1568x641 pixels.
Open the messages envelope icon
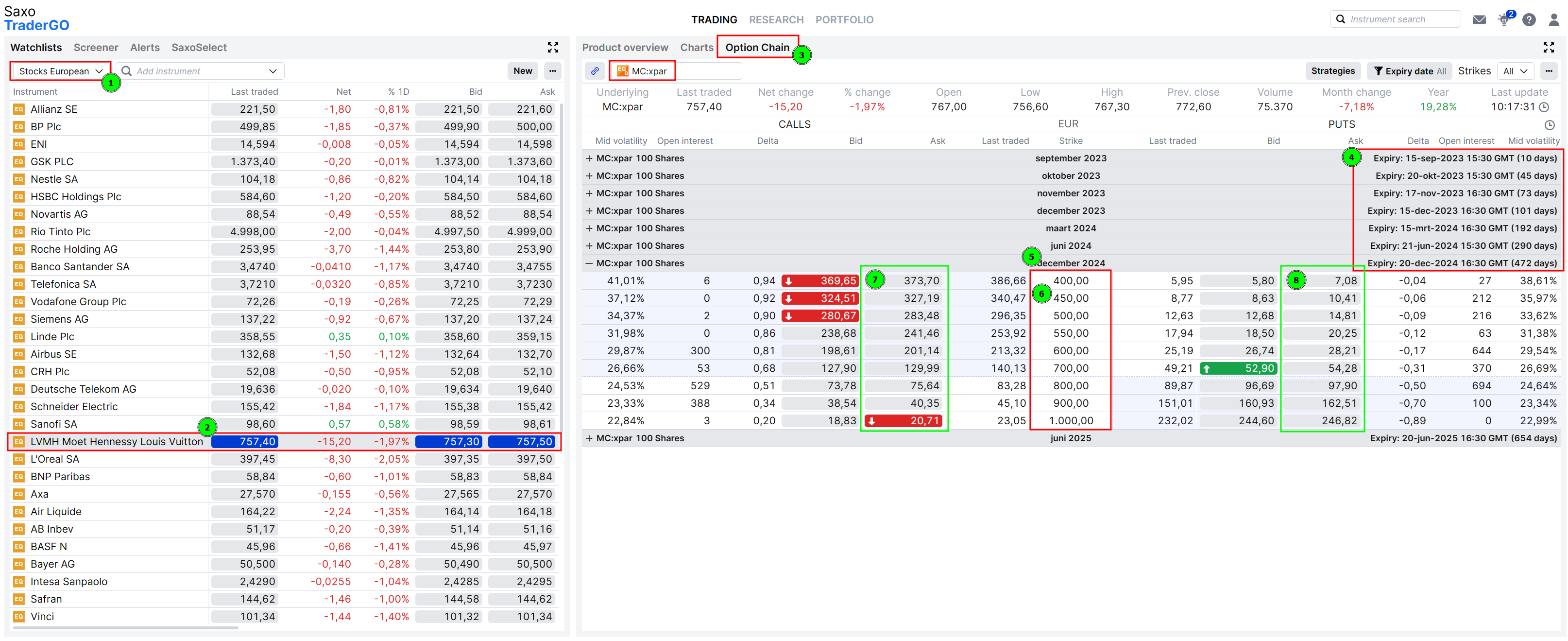click(1479, 19)
